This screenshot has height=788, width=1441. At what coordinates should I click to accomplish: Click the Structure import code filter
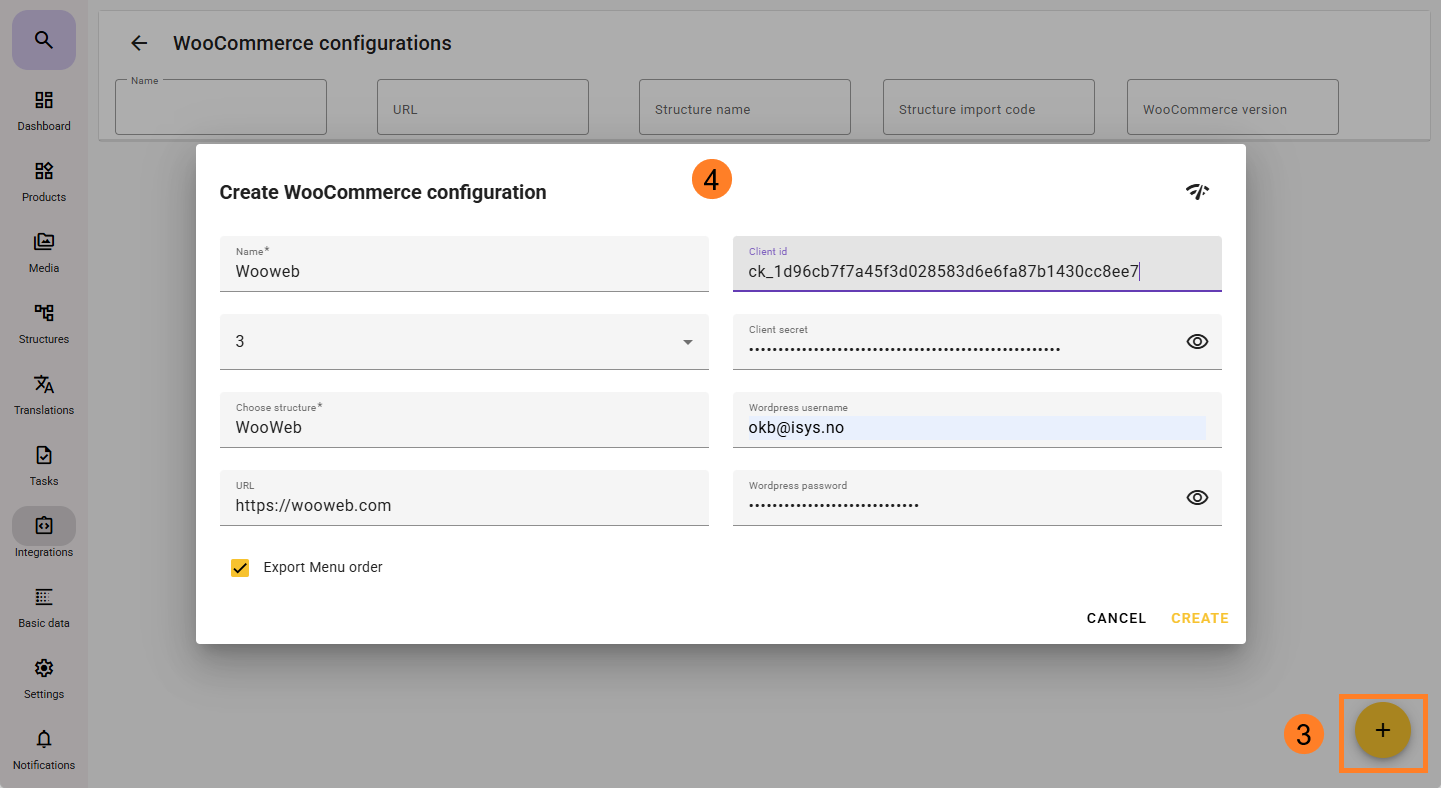[989, 107]
